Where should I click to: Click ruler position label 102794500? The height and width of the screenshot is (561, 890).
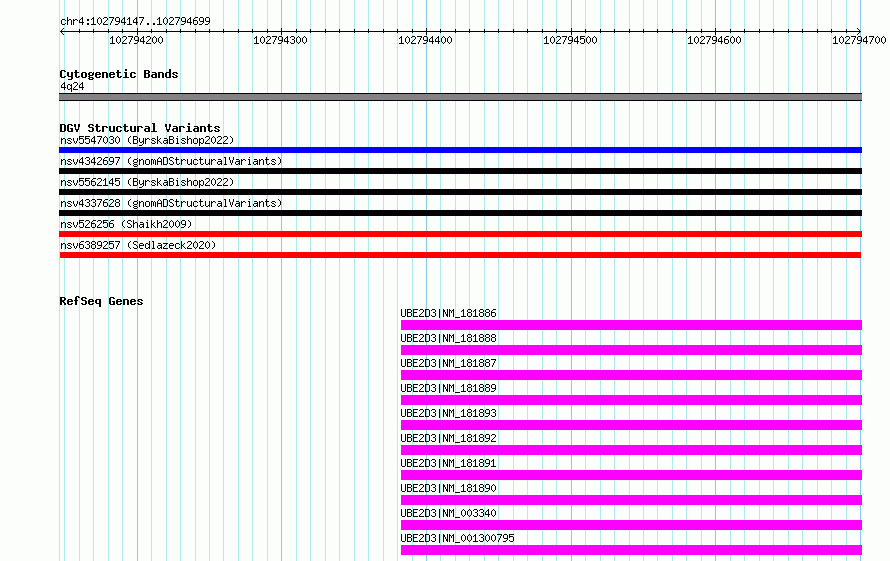coord(570,40)
